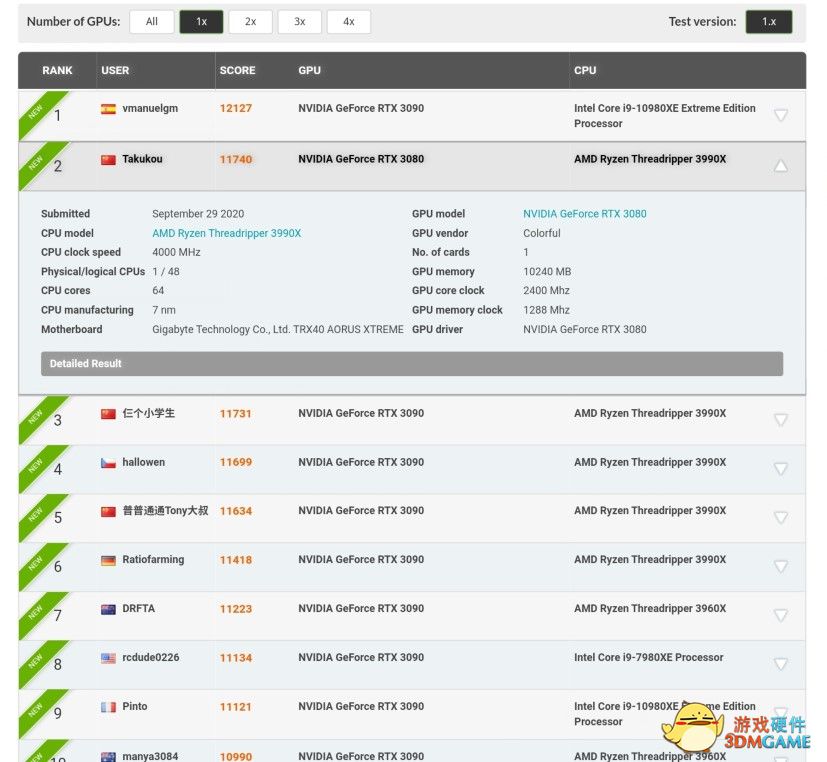827x762 pixels.
Task: Select the 3x GPU filter
Action: point(300,22)
